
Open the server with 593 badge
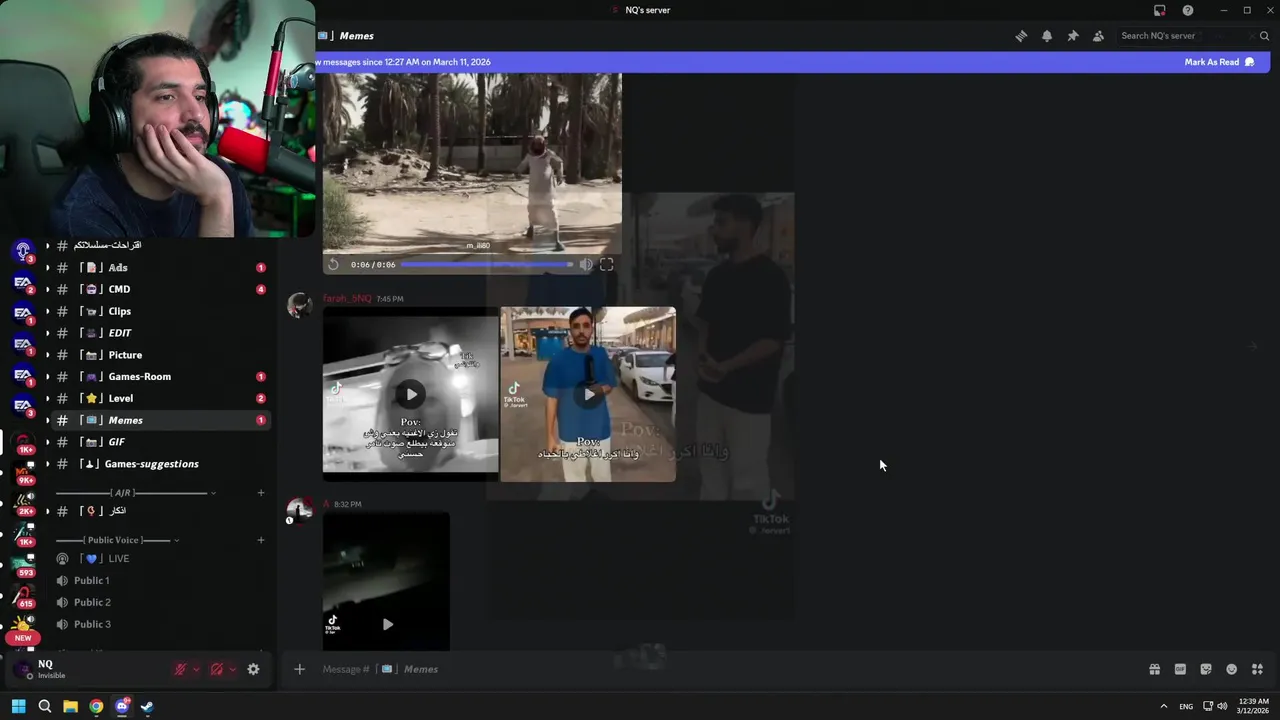(x=23, y=565)
